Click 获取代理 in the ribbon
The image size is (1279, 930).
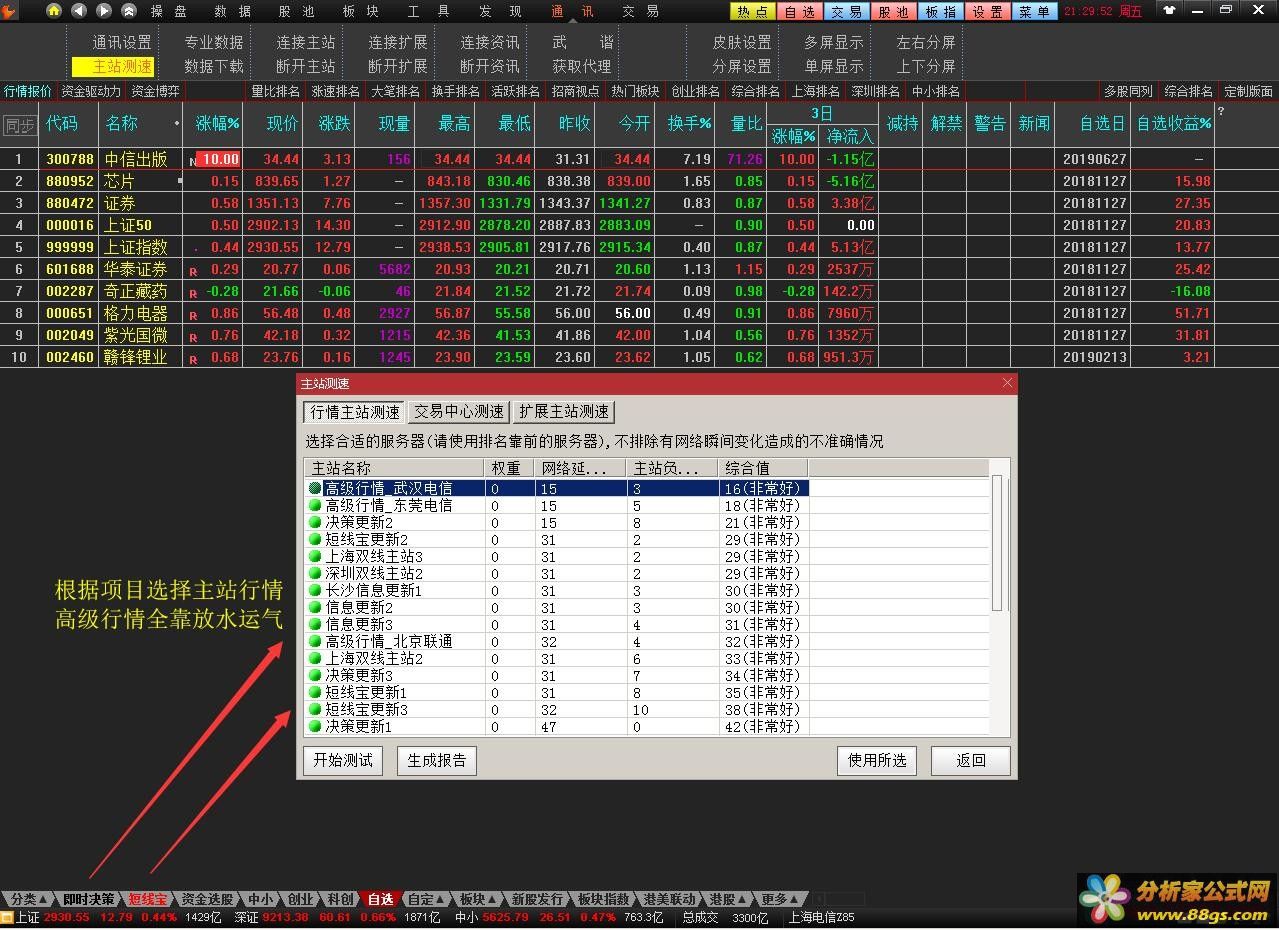(582, 67)
